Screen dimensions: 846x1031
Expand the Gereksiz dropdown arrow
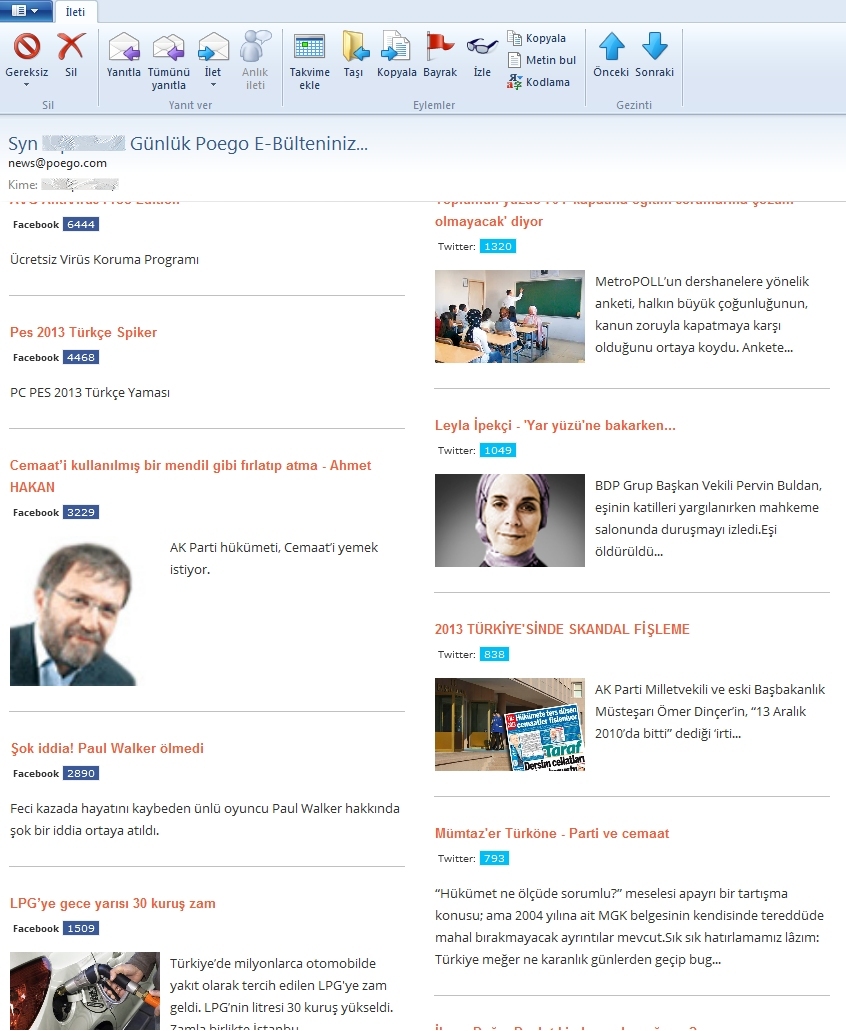click(27, 85)
